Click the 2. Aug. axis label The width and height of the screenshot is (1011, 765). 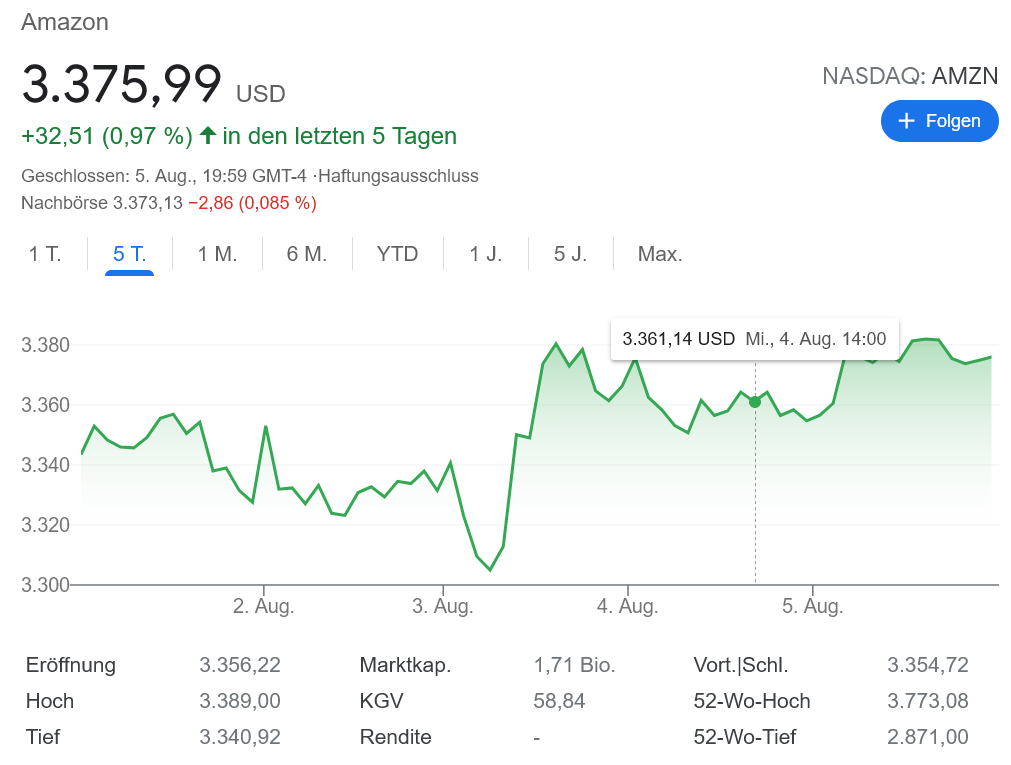263,606
